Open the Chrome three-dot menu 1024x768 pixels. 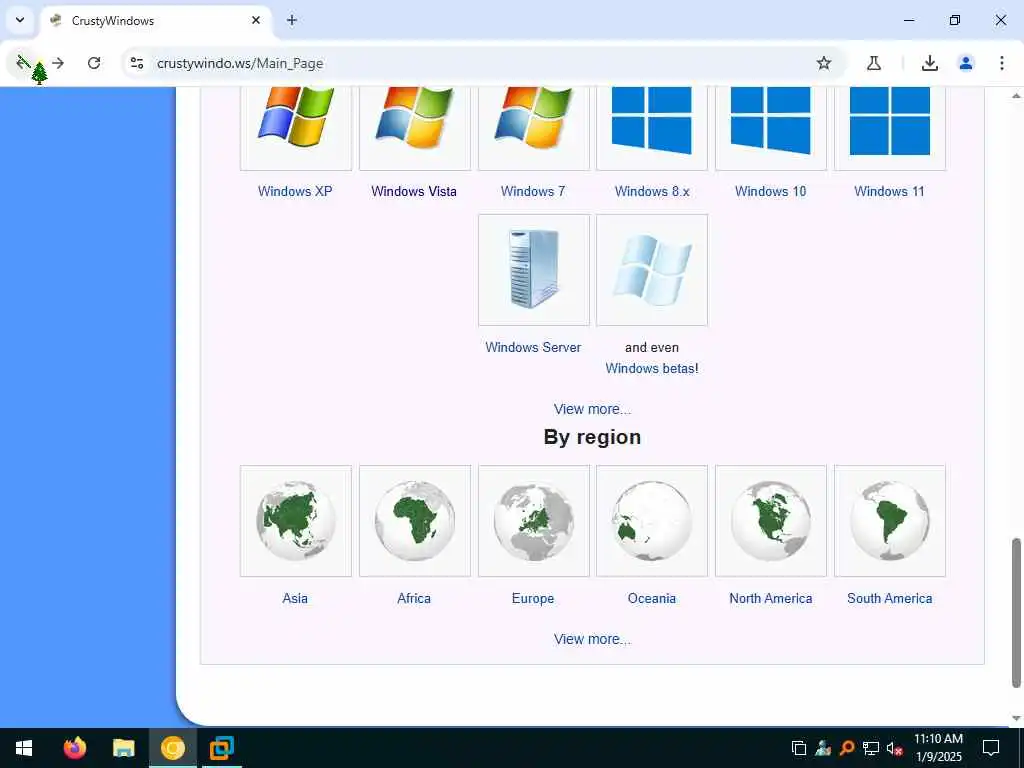coord(1002,63)
